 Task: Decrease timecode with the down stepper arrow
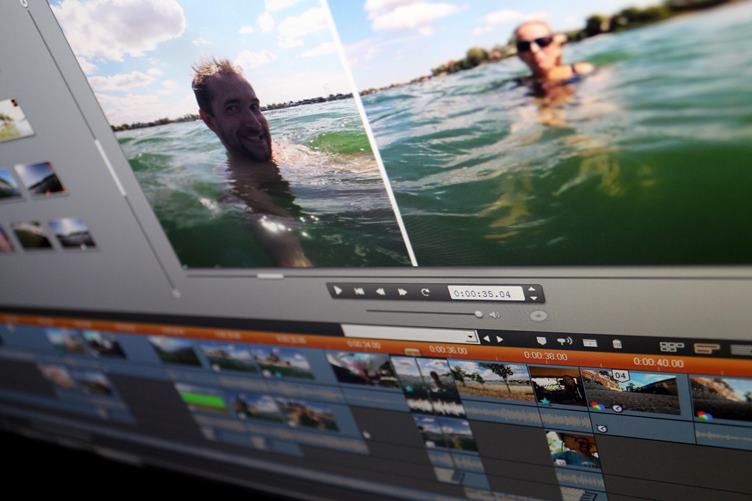[533, 298]
